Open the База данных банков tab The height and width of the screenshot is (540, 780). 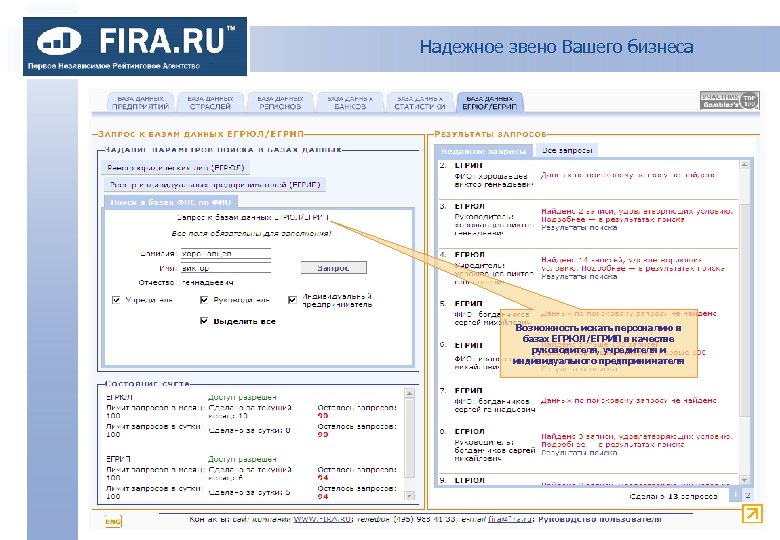point(350,102)
